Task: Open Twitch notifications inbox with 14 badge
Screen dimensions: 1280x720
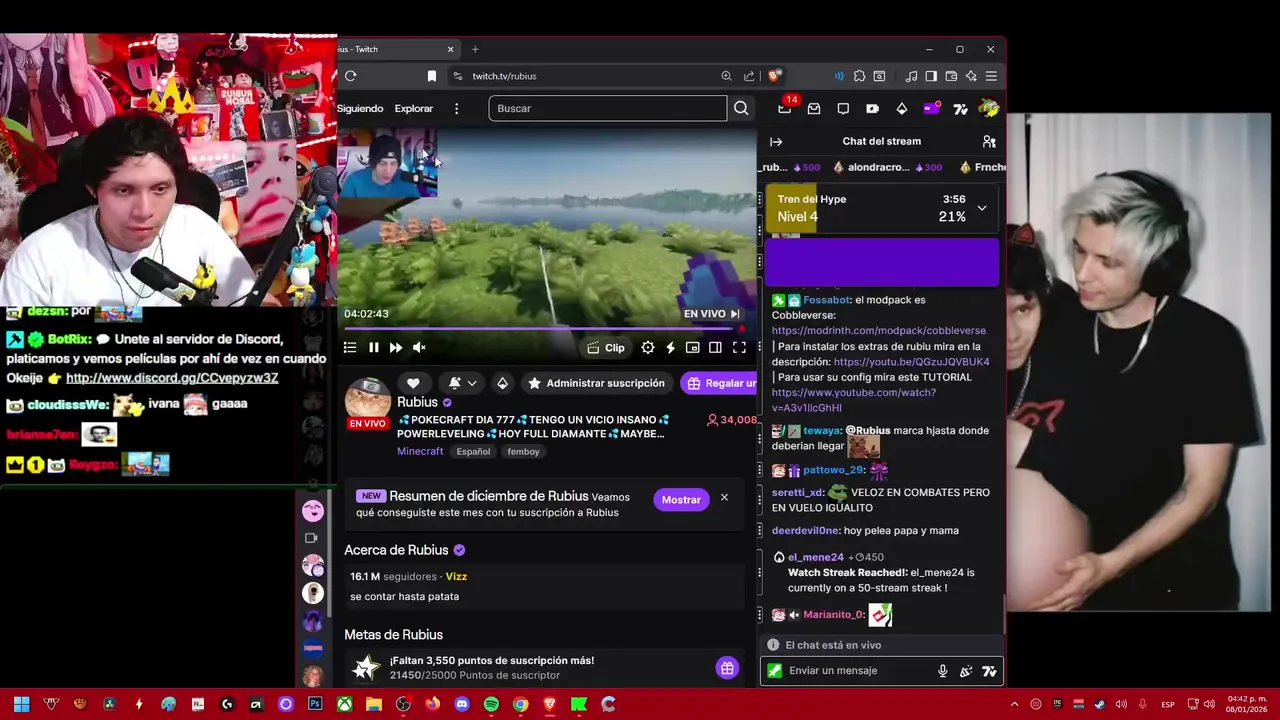Action: pos(785,108)
